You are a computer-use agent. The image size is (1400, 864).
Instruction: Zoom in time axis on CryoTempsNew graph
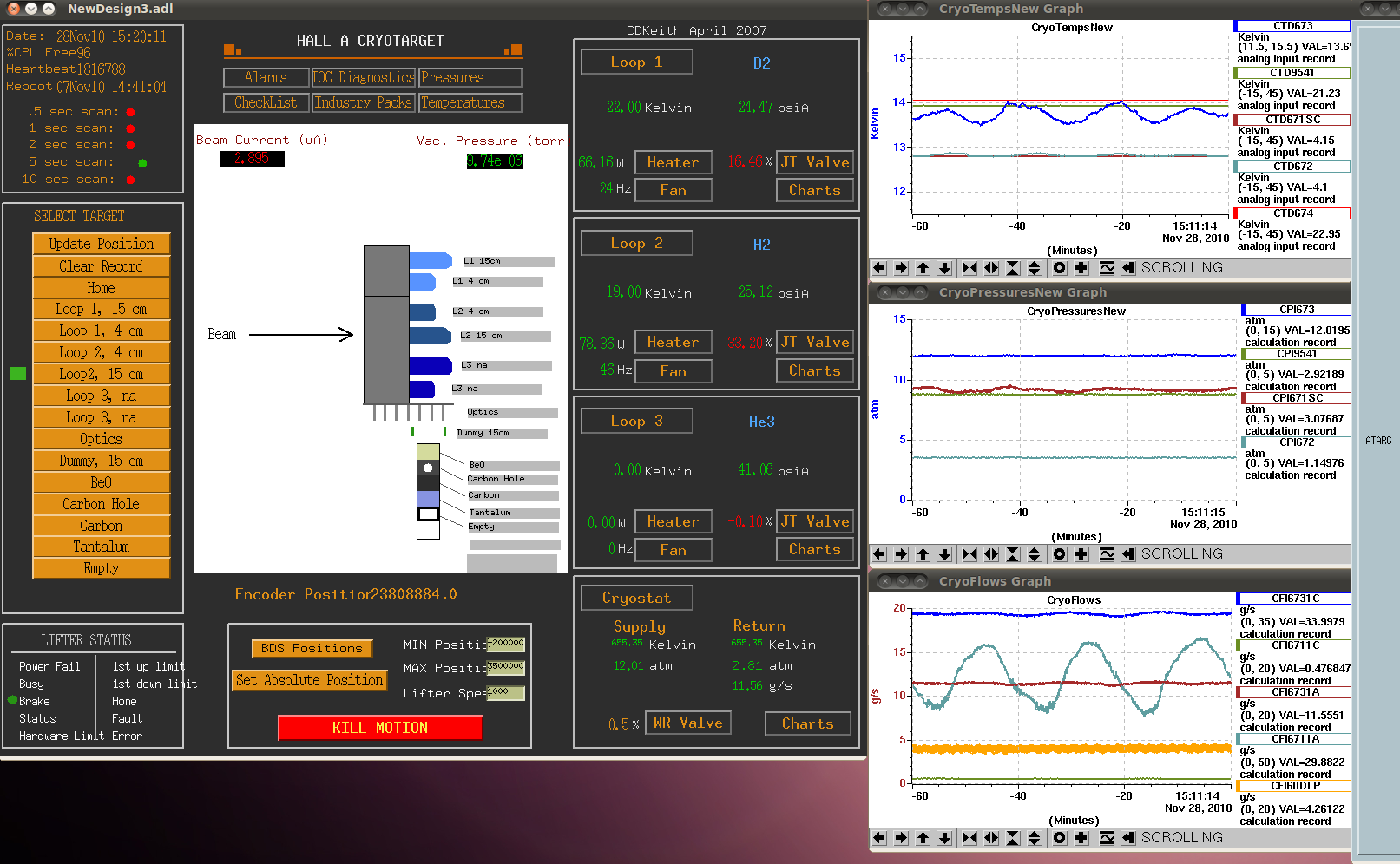(969, 268)
